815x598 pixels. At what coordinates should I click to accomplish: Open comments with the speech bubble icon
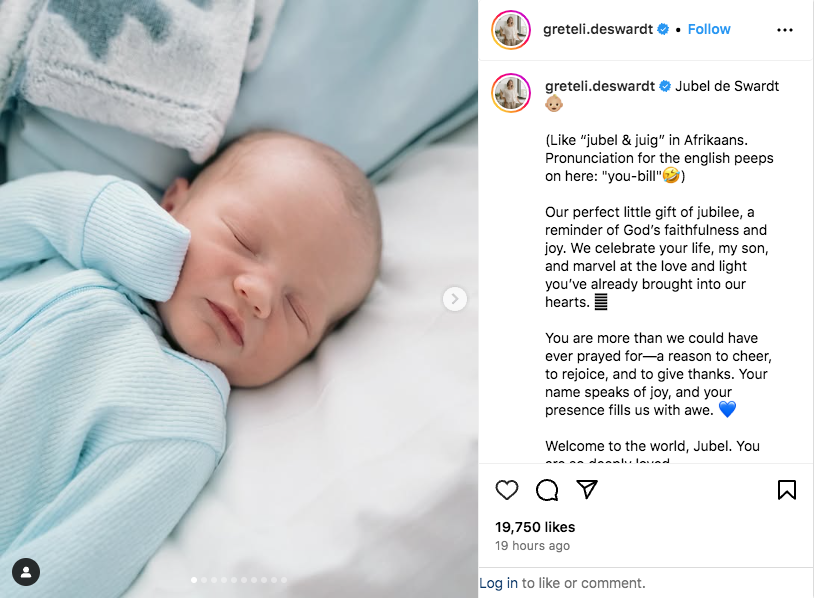(x=547, y=490)
